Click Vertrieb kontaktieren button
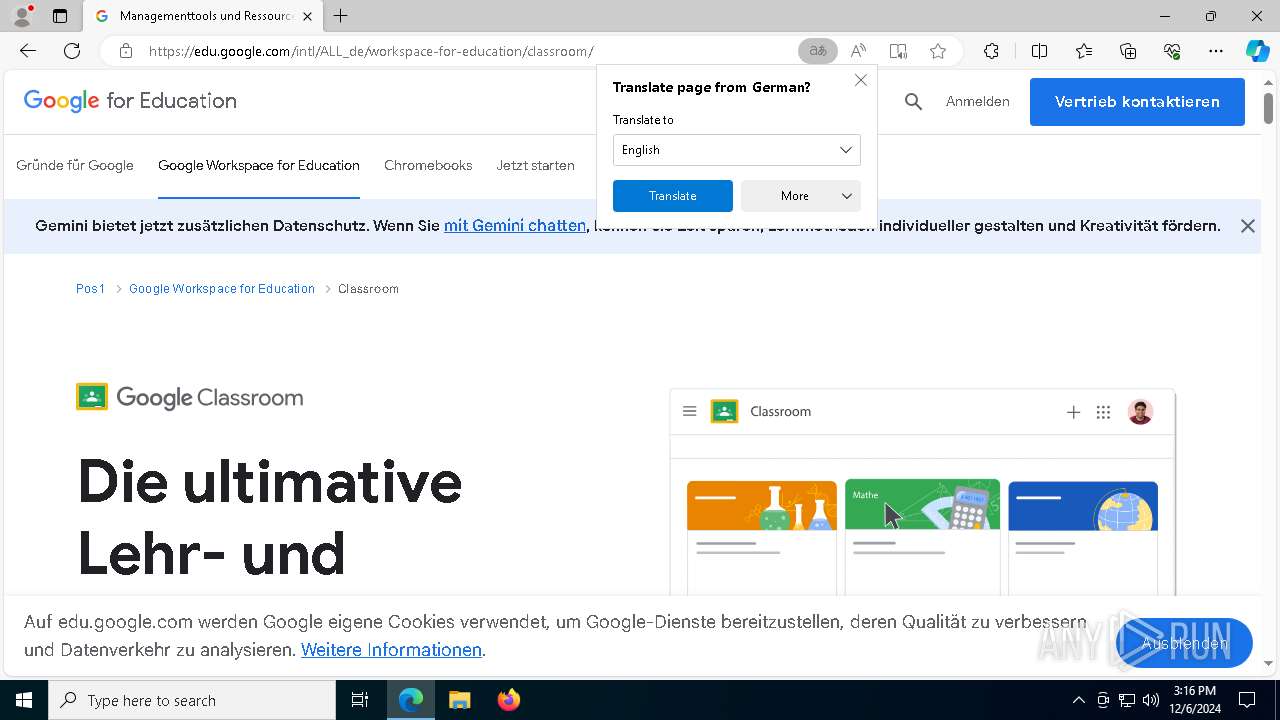1280x720 pixels. (1137, 102)
